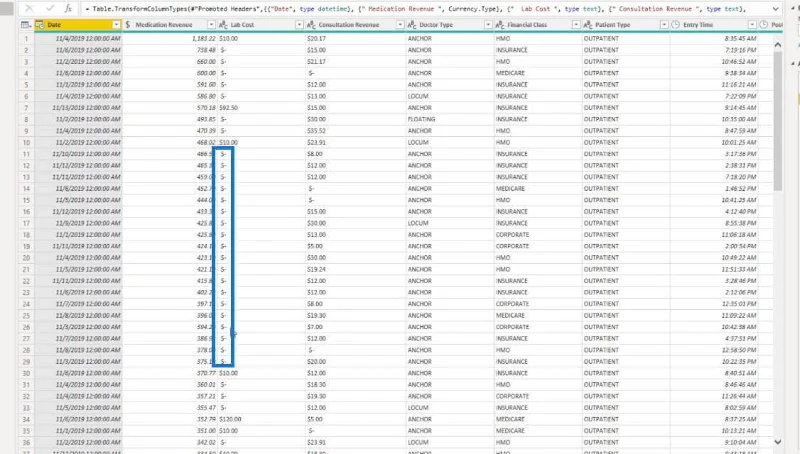The image size is (800, 454).
Task: Open the Financial Class filter dropdown
Action: 576,24
